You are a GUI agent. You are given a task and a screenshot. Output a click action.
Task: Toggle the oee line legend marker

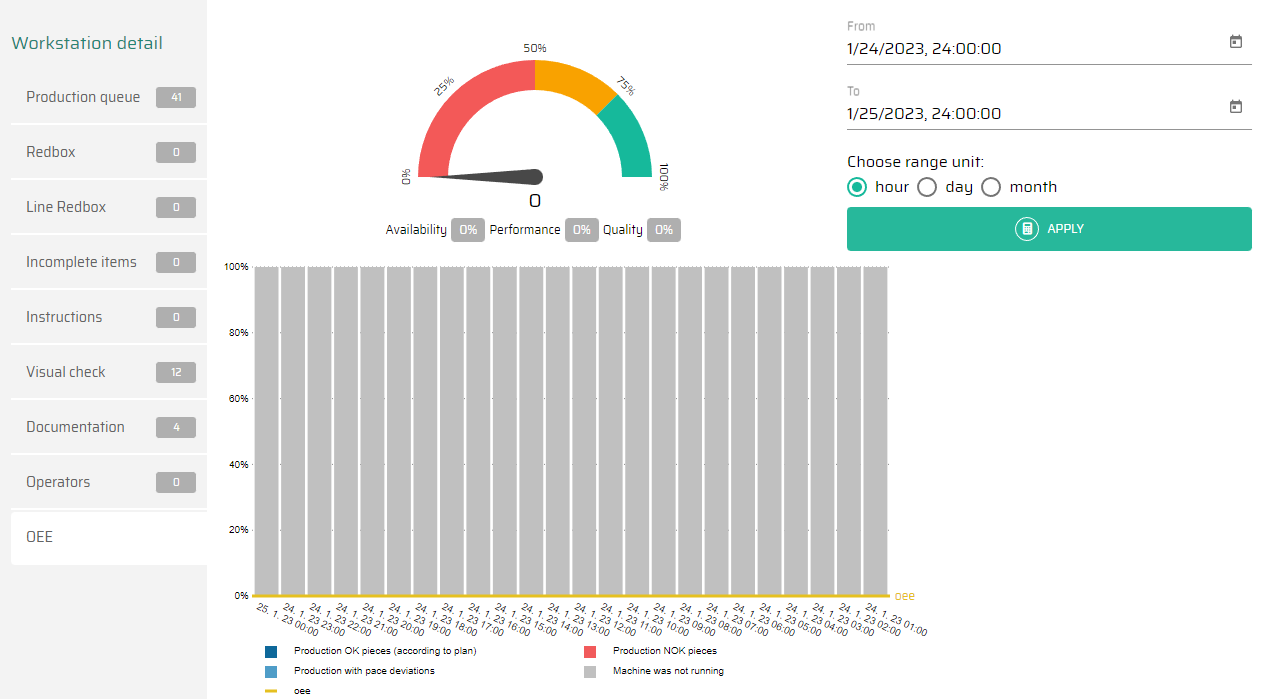pyautogui.click(x=271, y=691)
